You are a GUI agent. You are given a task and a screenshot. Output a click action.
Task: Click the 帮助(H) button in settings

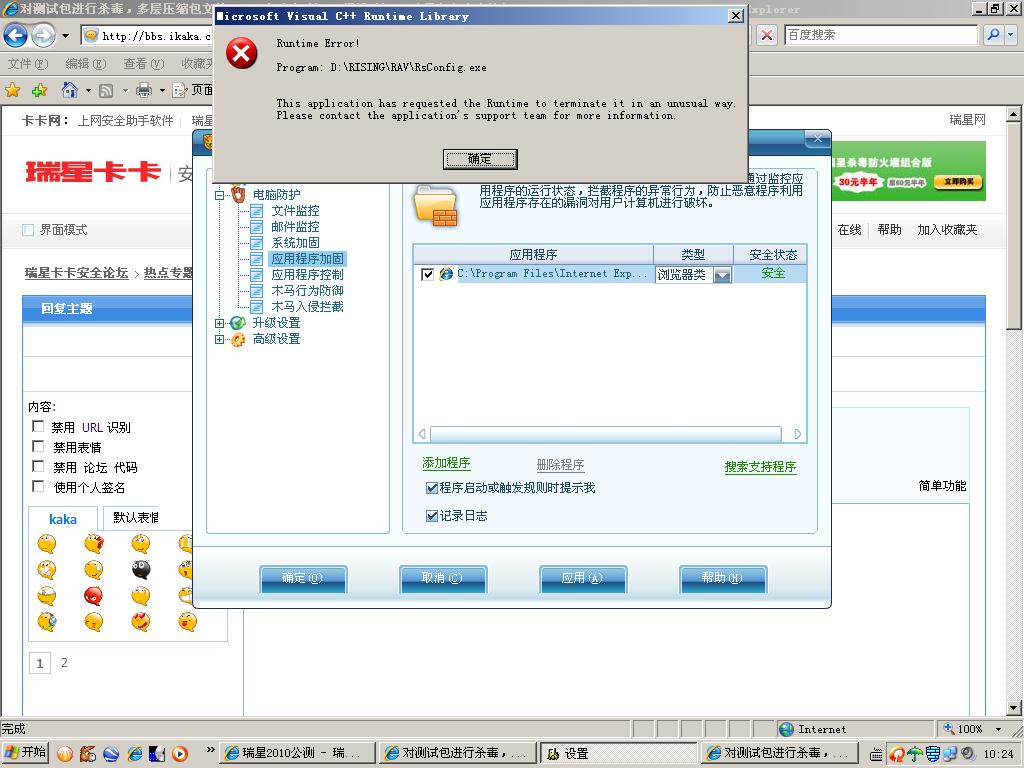click(x=723, y=579)
